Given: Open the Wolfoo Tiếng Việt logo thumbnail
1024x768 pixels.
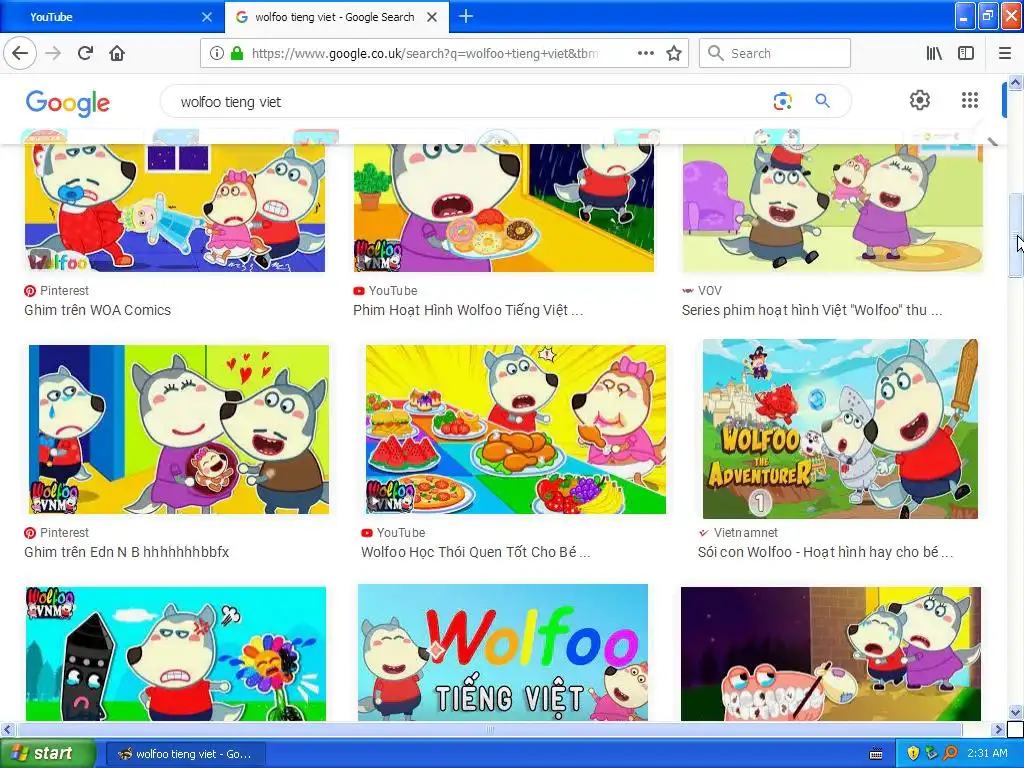Looking at the screenshot, I should coord(503,652).
